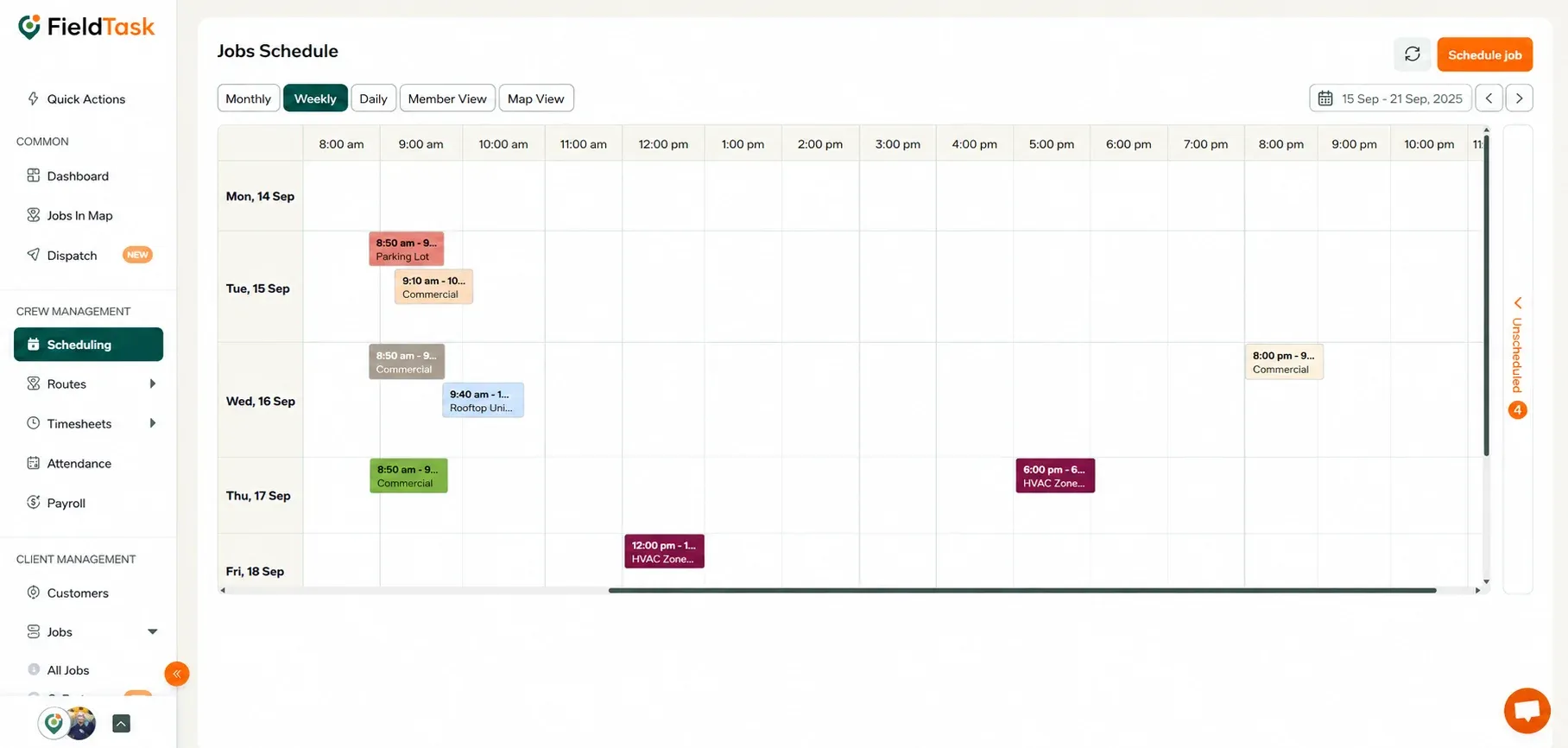Viewport: 1568px width, 748px height.
Task: Open gray 8:50 am Commercial job Wednesday
Action: click(x=407, y=362)
